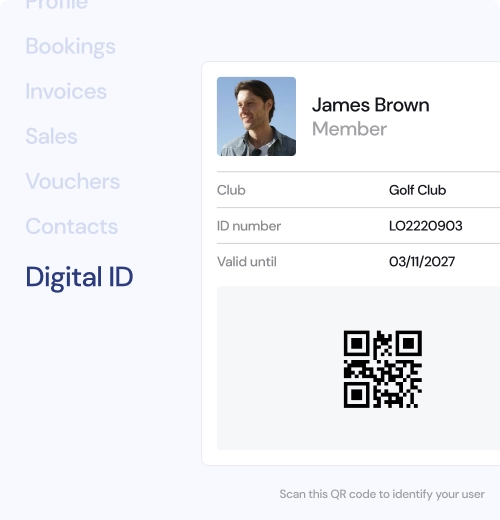Viewport: 500px width, 520px height.
Task: Click the scan QR code hint text
Action: point(382,494)
